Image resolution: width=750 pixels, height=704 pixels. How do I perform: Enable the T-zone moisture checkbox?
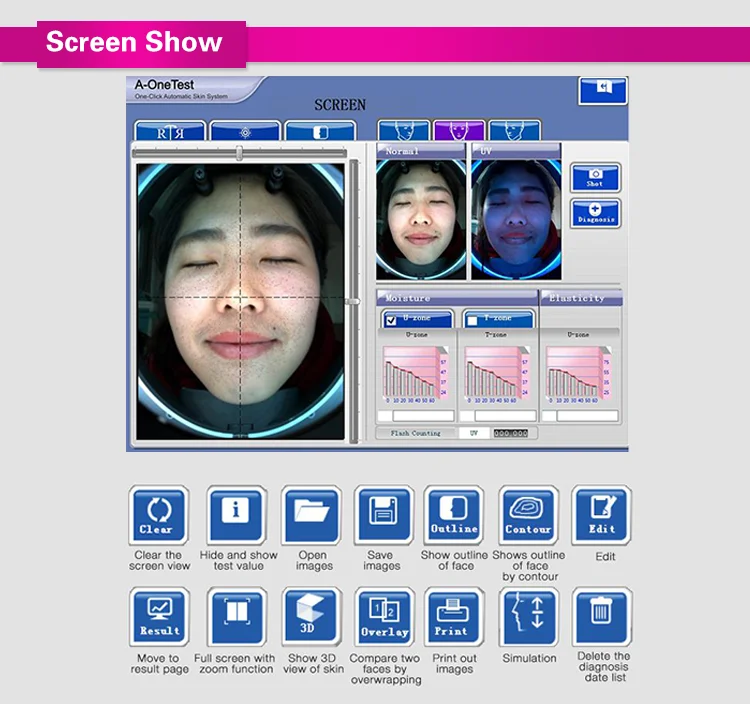coord(472,321)
